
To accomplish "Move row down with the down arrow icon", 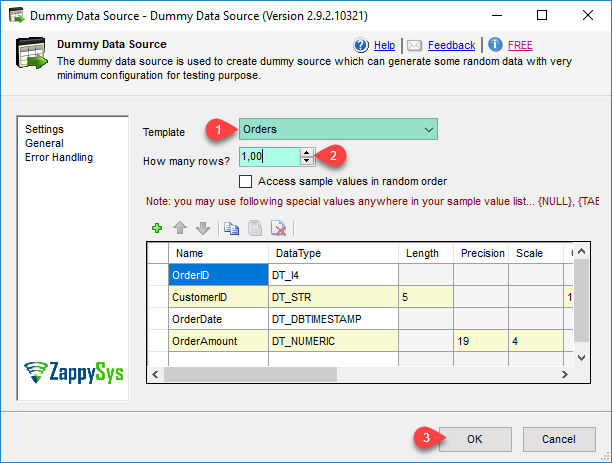I will [203, 228].
